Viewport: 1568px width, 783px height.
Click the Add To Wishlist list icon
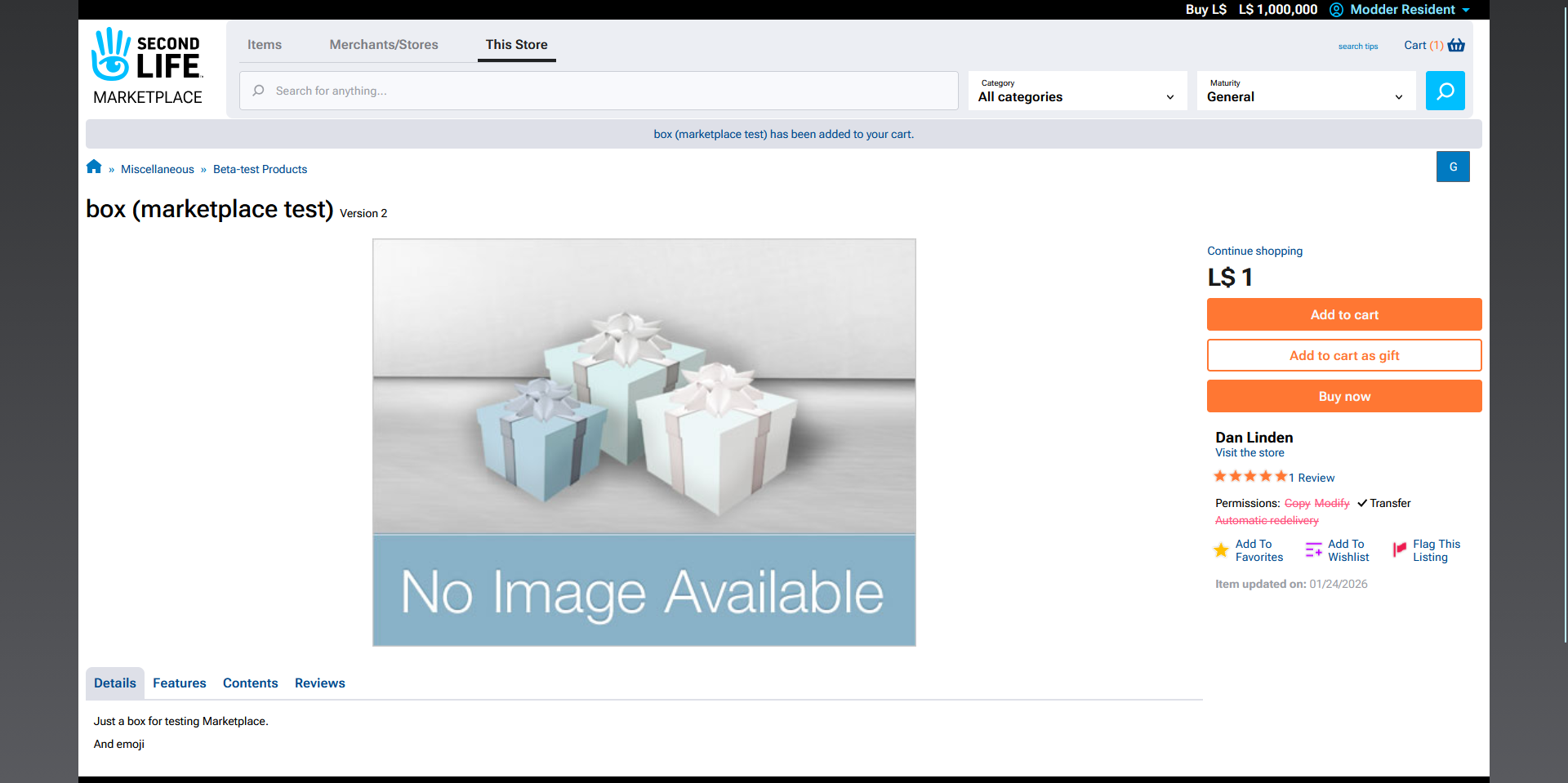pyautogui.click(x=1313, y=550)
